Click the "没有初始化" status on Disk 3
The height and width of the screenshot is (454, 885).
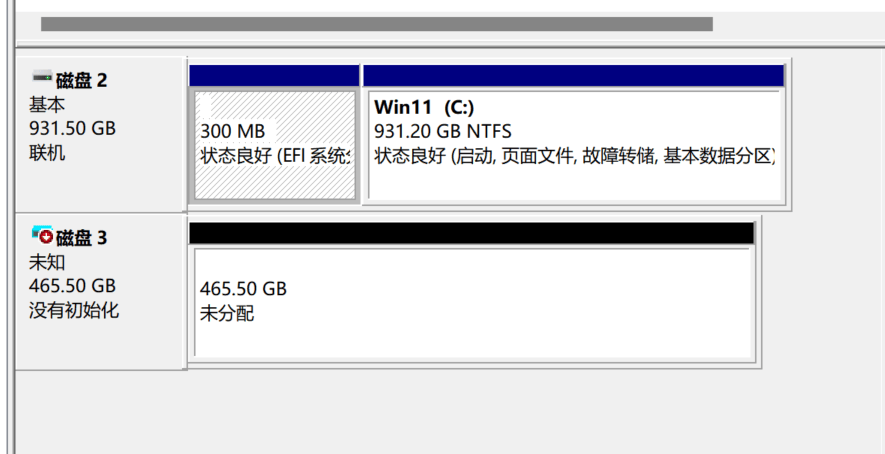[x=74, y=310]
